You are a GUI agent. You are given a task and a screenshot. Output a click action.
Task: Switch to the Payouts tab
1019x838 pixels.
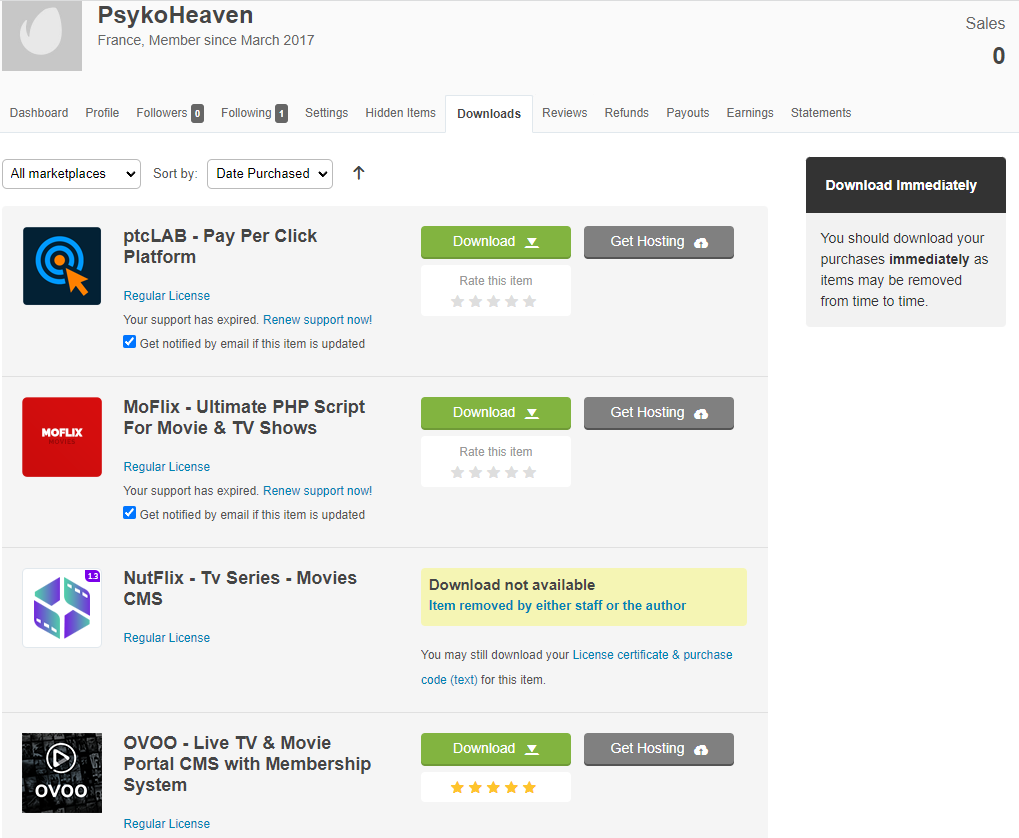[x=688, y=112]
